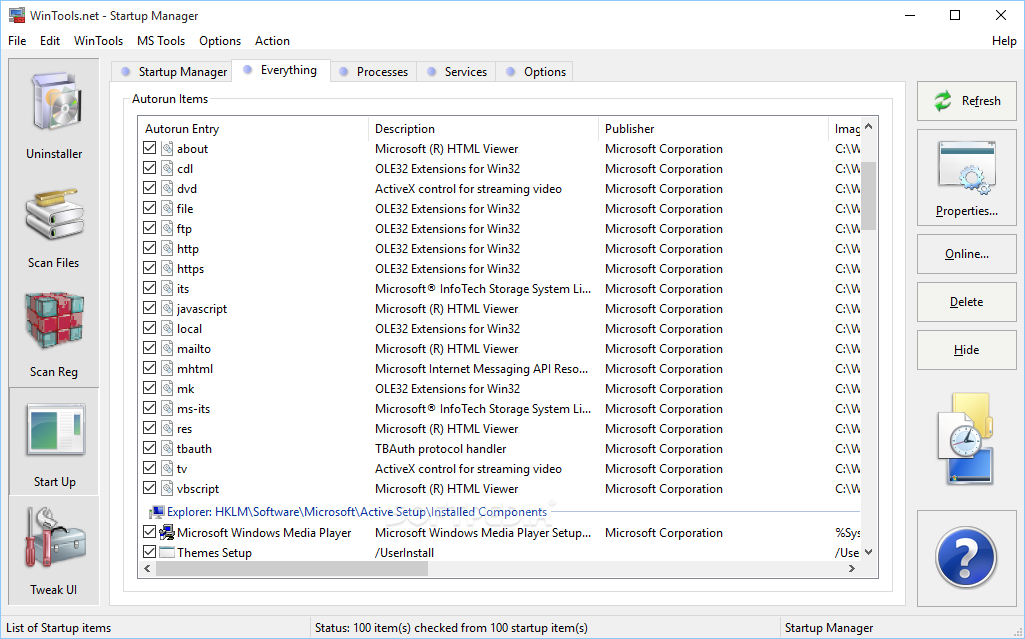The height and width of the screenshot is (639, 1025).
Task: Click the Online... button
Action: click(967, 254)
